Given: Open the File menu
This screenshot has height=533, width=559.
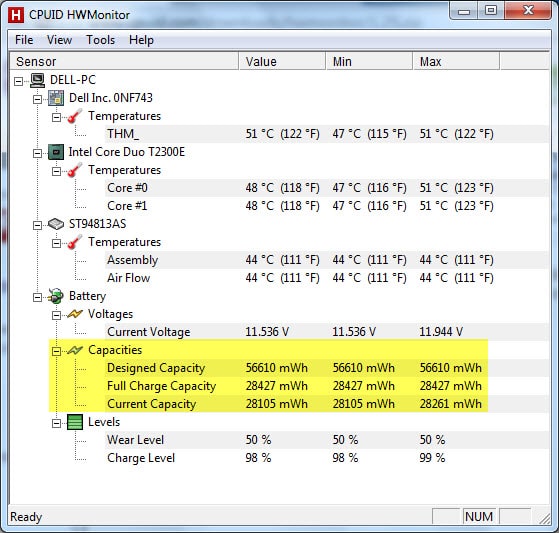Looking at the screenshot, I should [x=24, y=40].
